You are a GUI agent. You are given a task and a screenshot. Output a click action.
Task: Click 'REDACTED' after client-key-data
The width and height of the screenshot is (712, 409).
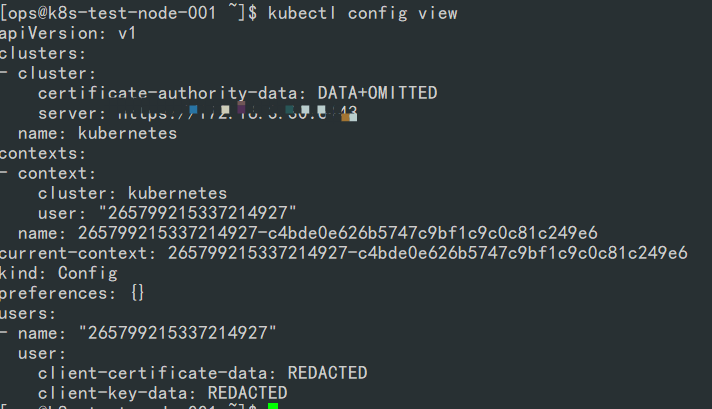[x=247, y=393]
